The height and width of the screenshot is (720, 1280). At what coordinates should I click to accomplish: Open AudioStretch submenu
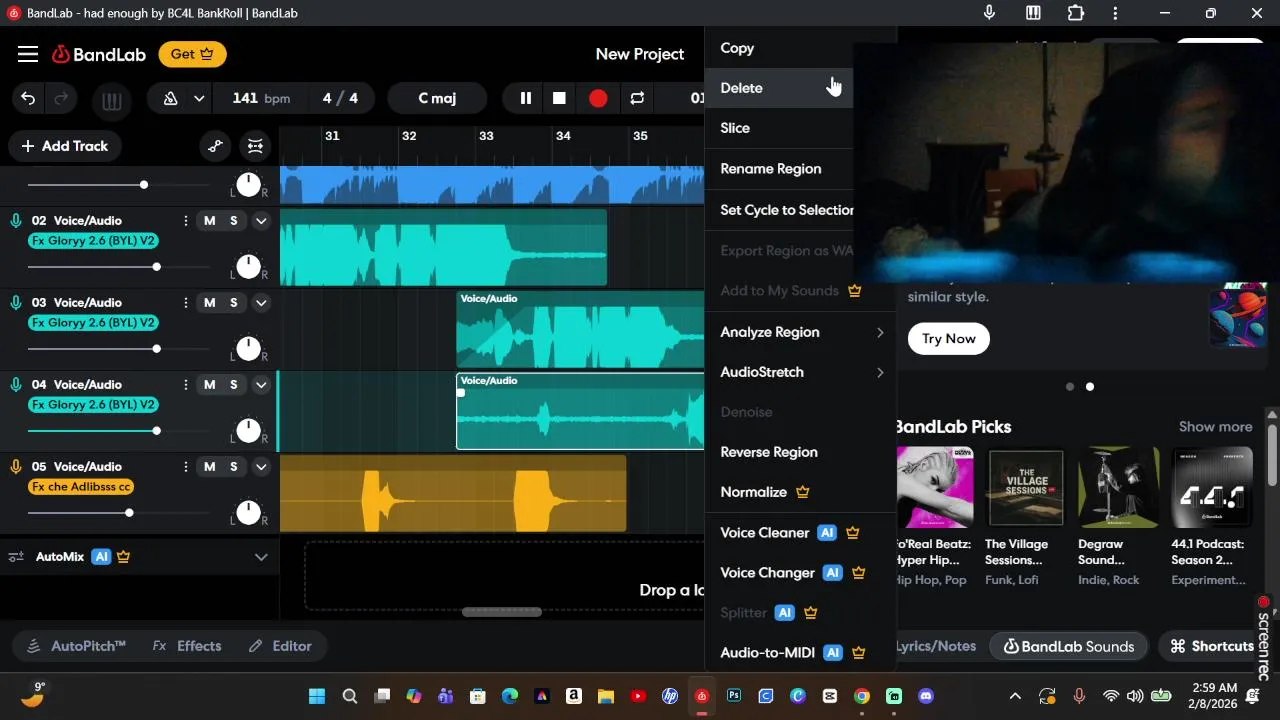point(800,372)
